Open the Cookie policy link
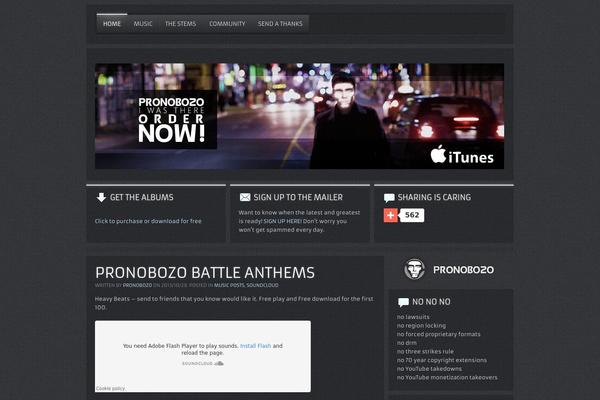The width and height of the screenshot is (600, 400). click(x=110, y=389)
